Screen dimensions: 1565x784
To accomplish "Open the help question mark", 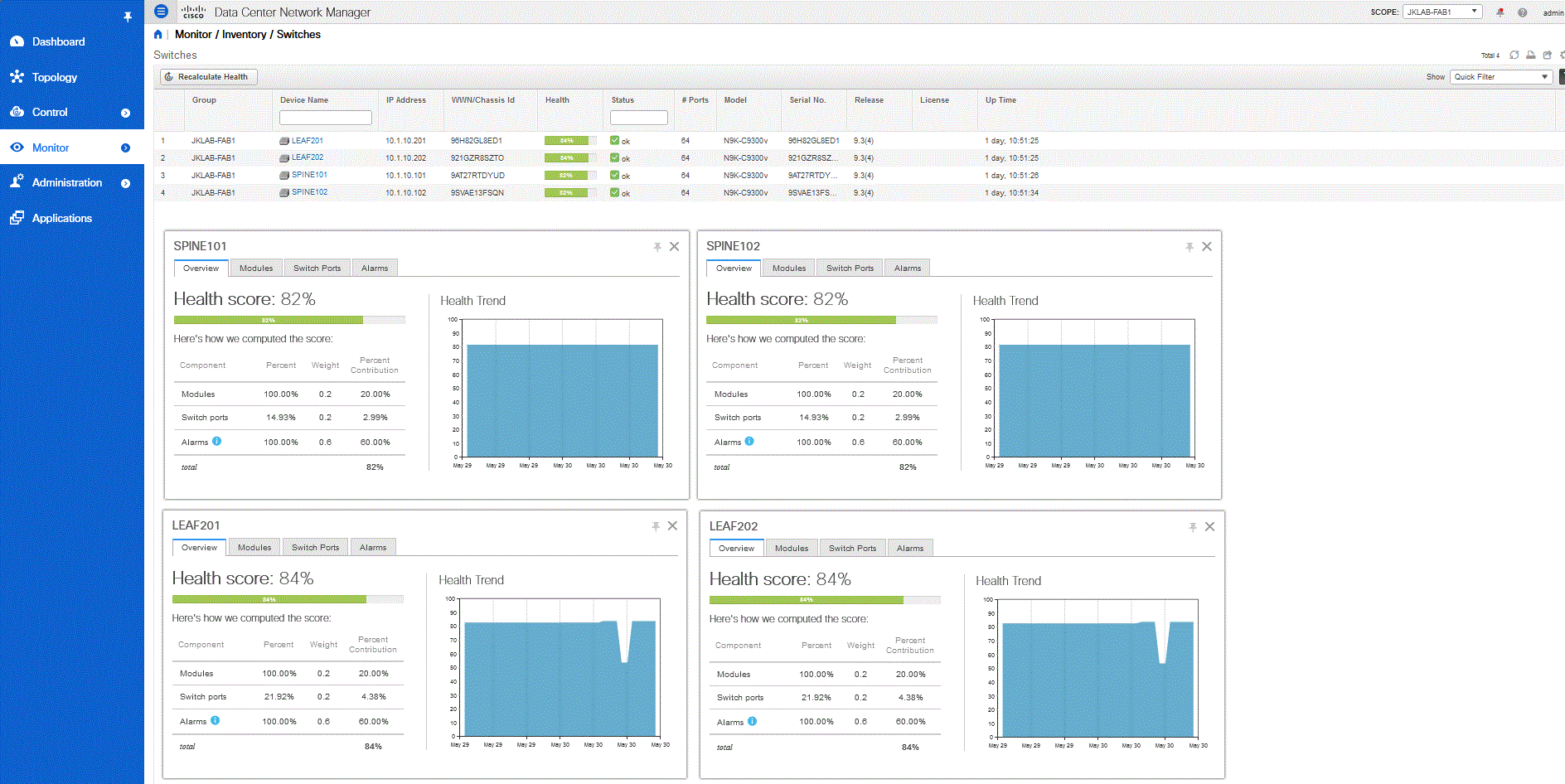I will tap(1523, 12).
